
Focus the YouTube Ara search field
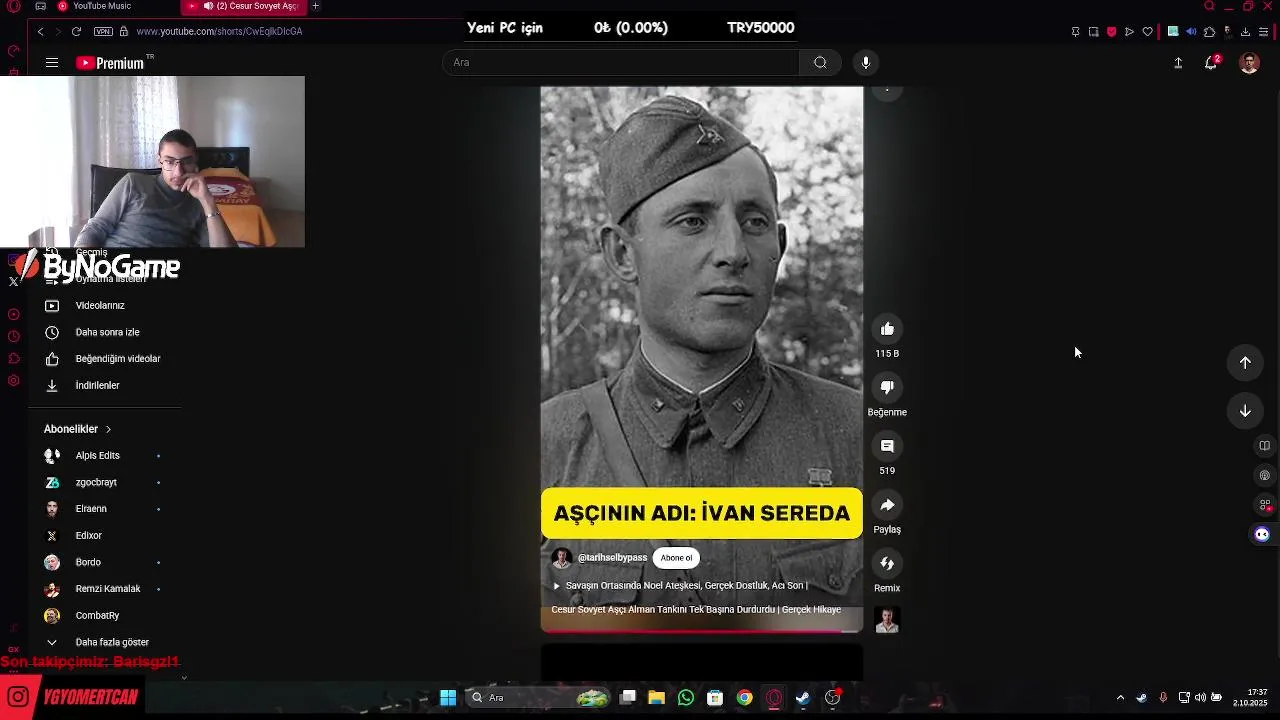tap(621, 62)
